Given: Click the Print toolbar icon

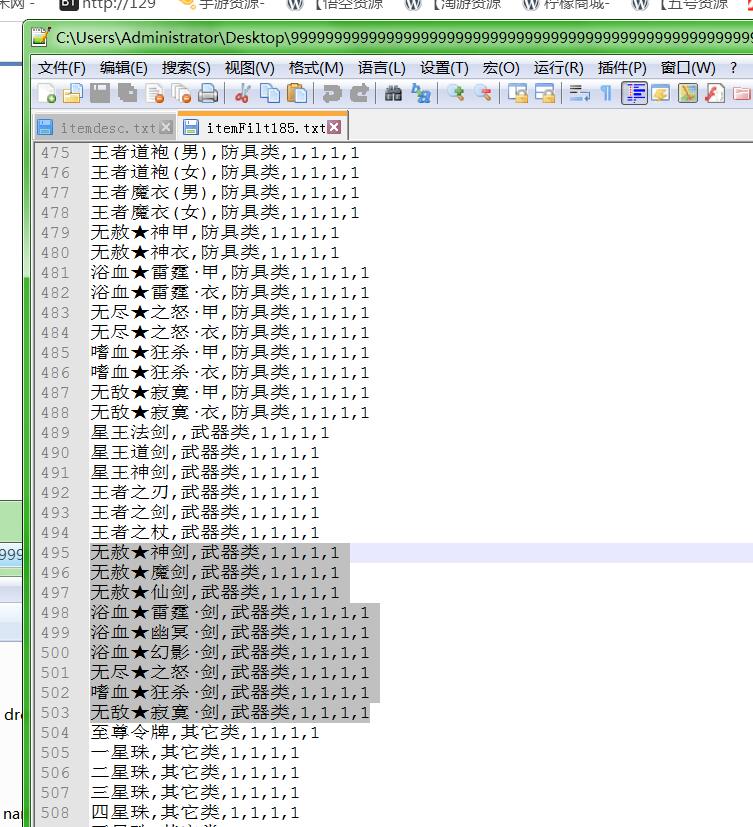Looking at the screenshot, I should (x=208, y=94).
